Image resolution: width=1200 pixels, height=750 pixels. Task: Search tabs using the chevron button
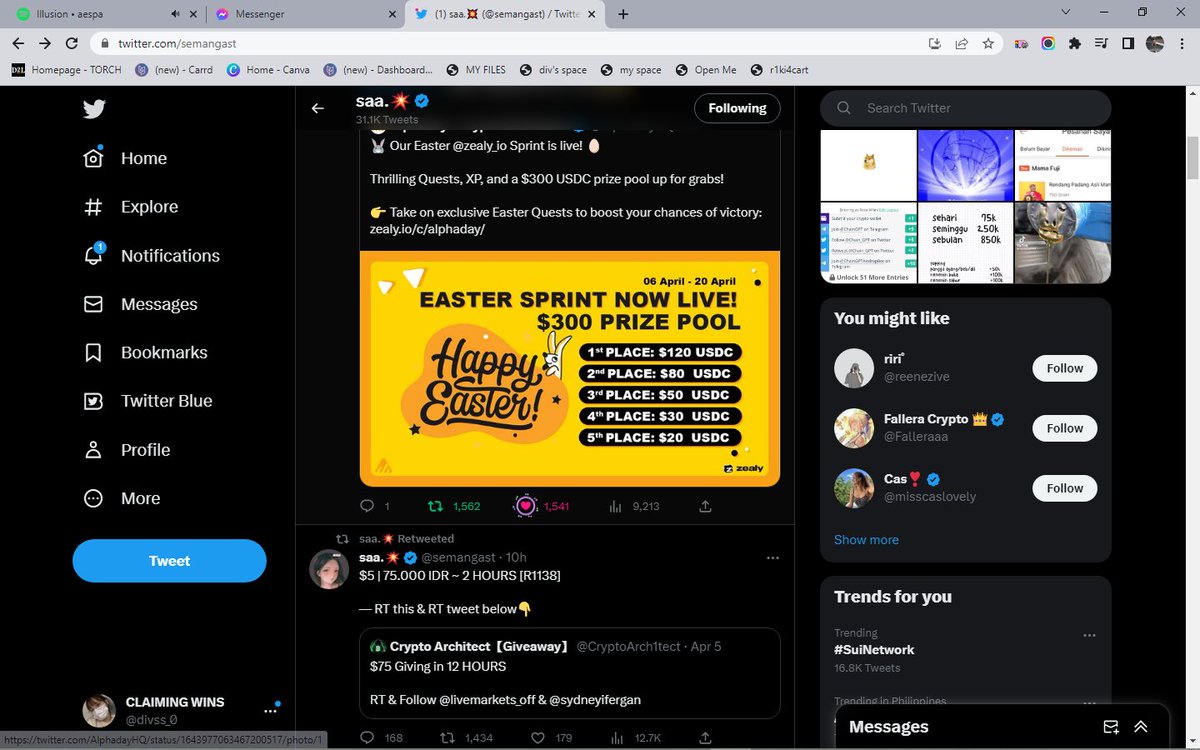pos(1066,13)
